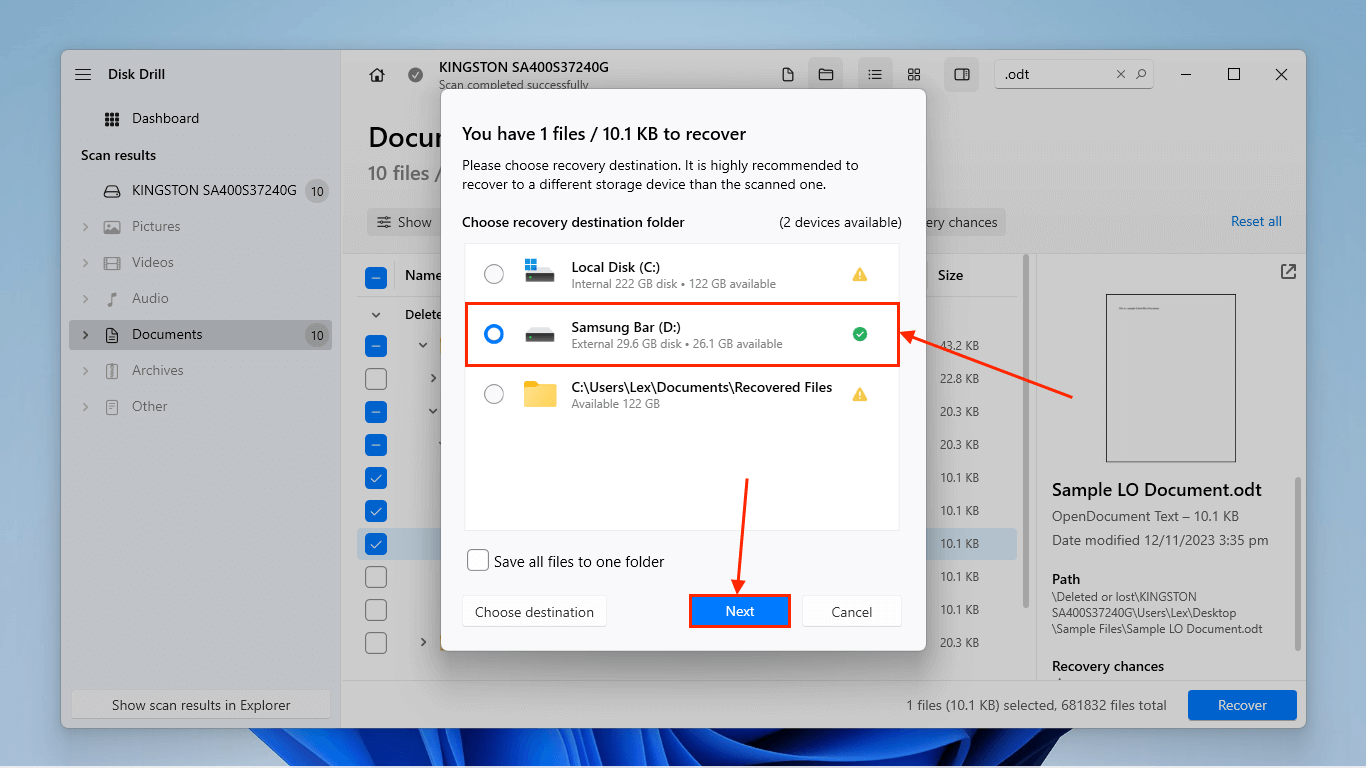This screenshot has width=1366, height=768.
Task: Expand the folder on the 22.8 KB row
Action: 433,378
